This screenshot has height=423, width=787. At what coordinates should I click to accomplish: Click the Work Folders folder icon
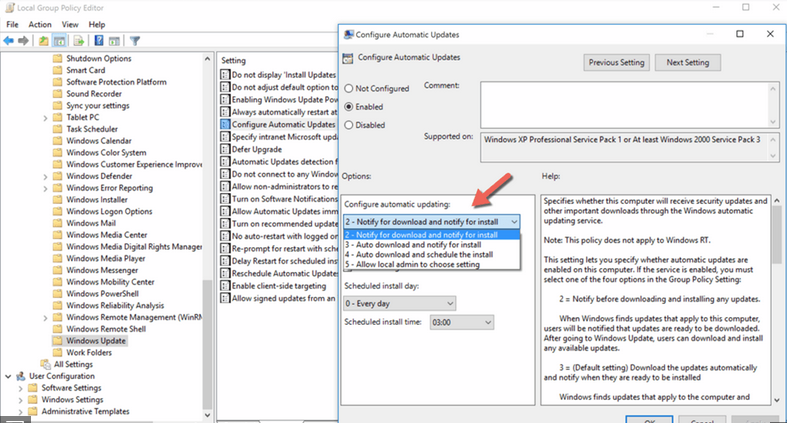pyautogui.click(x=58, y=352)
